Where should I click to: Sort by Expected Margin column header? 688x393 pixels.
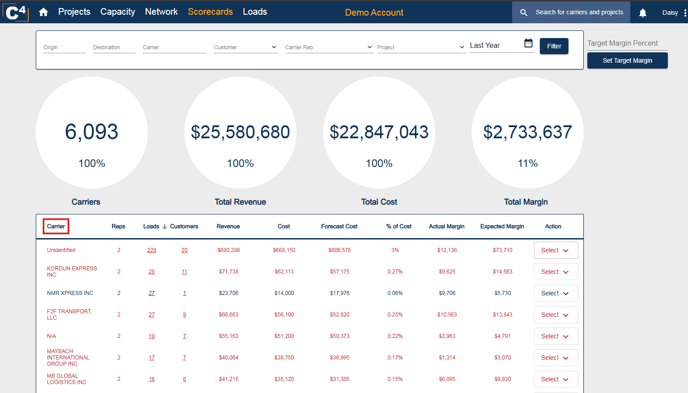[x=502, y=226]
